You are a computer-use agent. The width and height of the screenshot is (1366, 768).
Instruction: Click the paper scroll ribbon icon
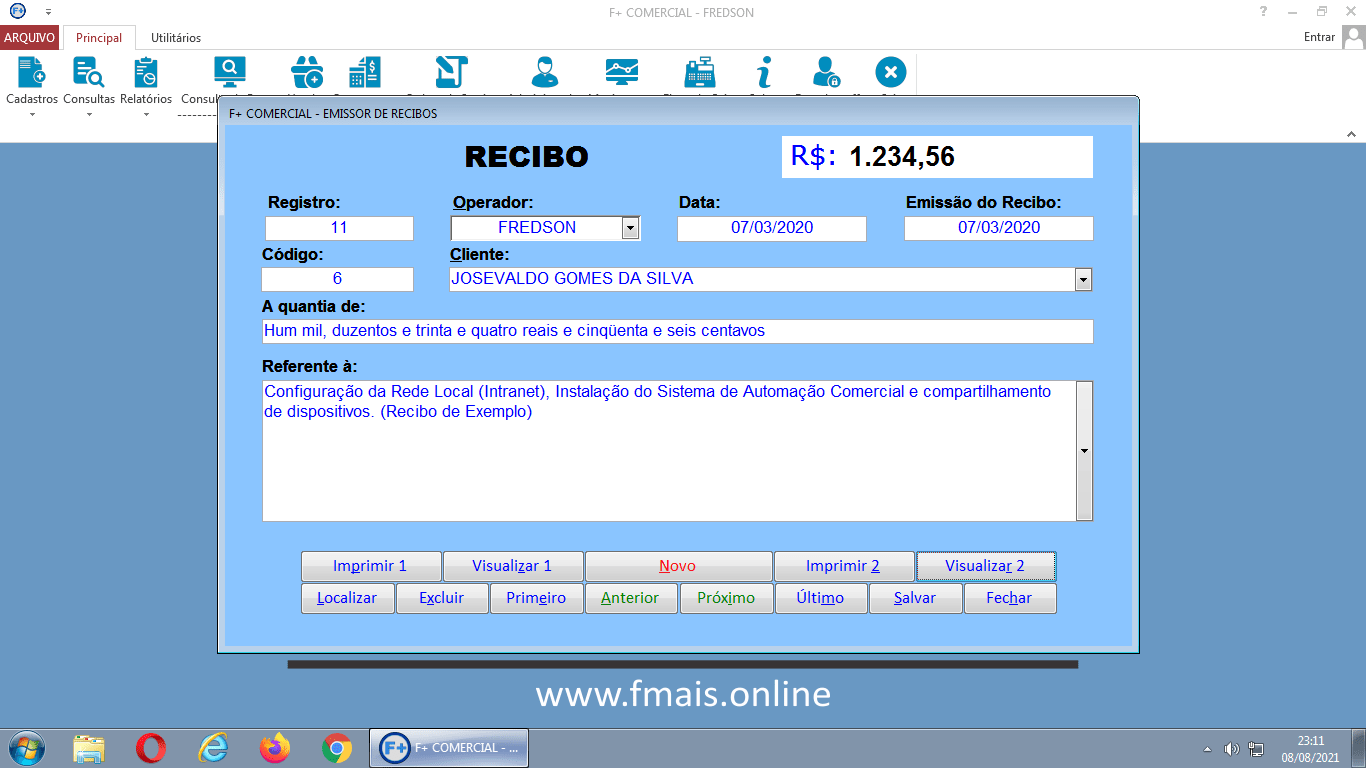(x=452, y=72)
